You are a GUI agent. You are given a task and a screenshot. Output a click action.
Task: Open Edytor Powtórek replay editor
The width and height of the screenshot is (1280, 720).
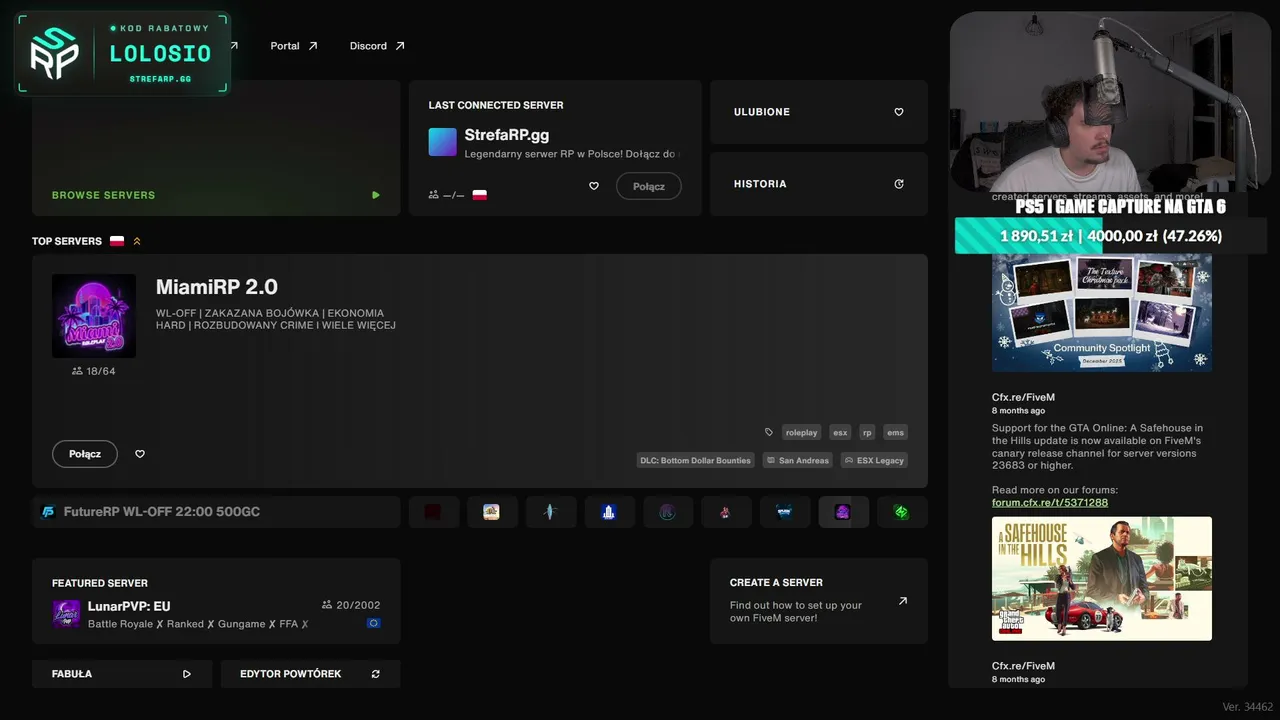[311, 674]
